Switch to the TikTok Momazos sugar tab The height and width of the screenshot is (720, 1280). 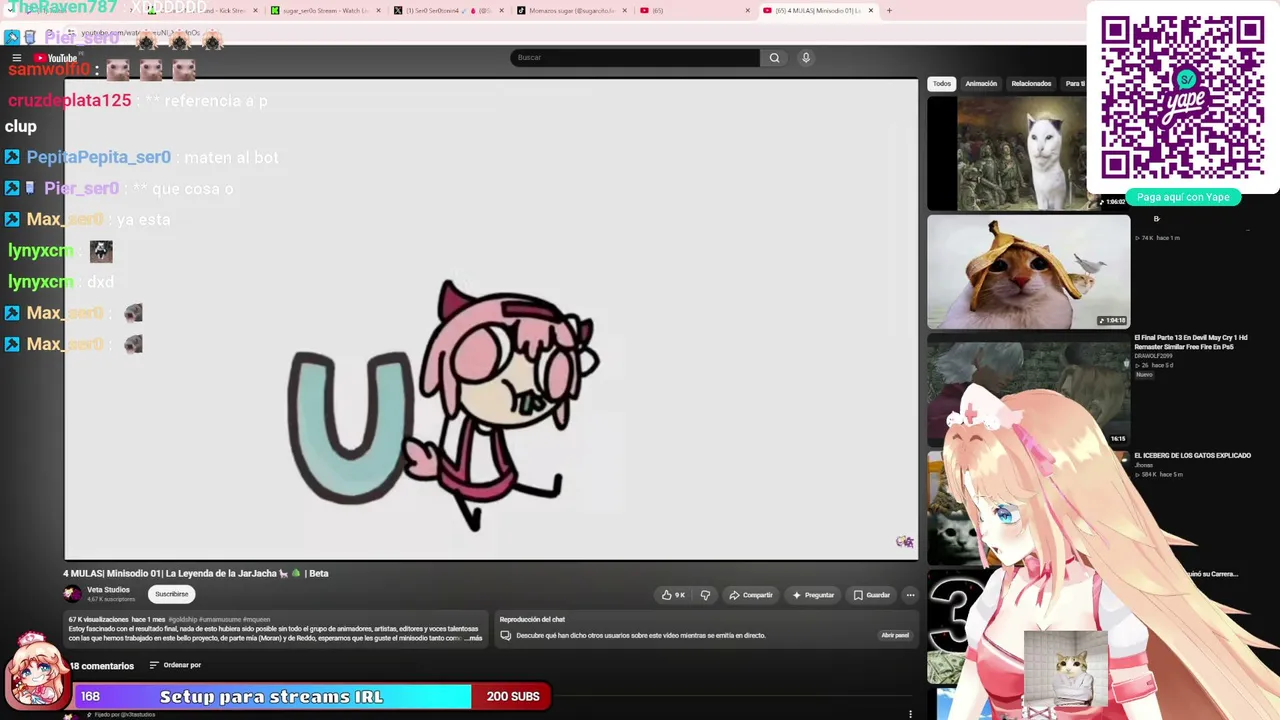pos(571,11)
